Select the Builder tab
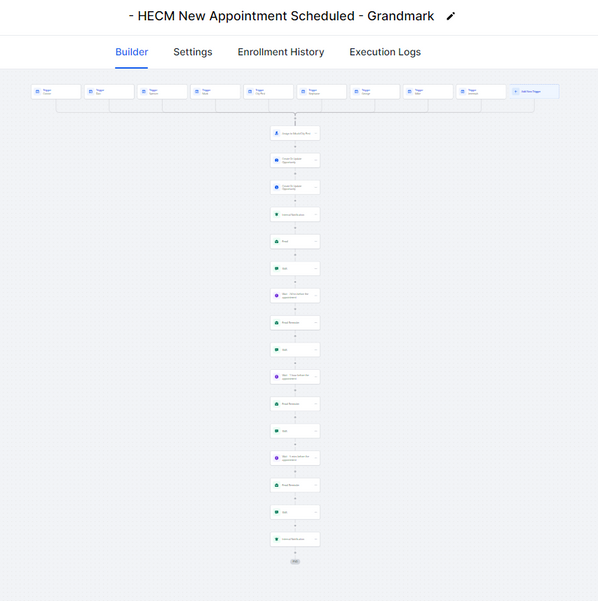The width and height of the screenshot is (598, 601). coord(131,52)
